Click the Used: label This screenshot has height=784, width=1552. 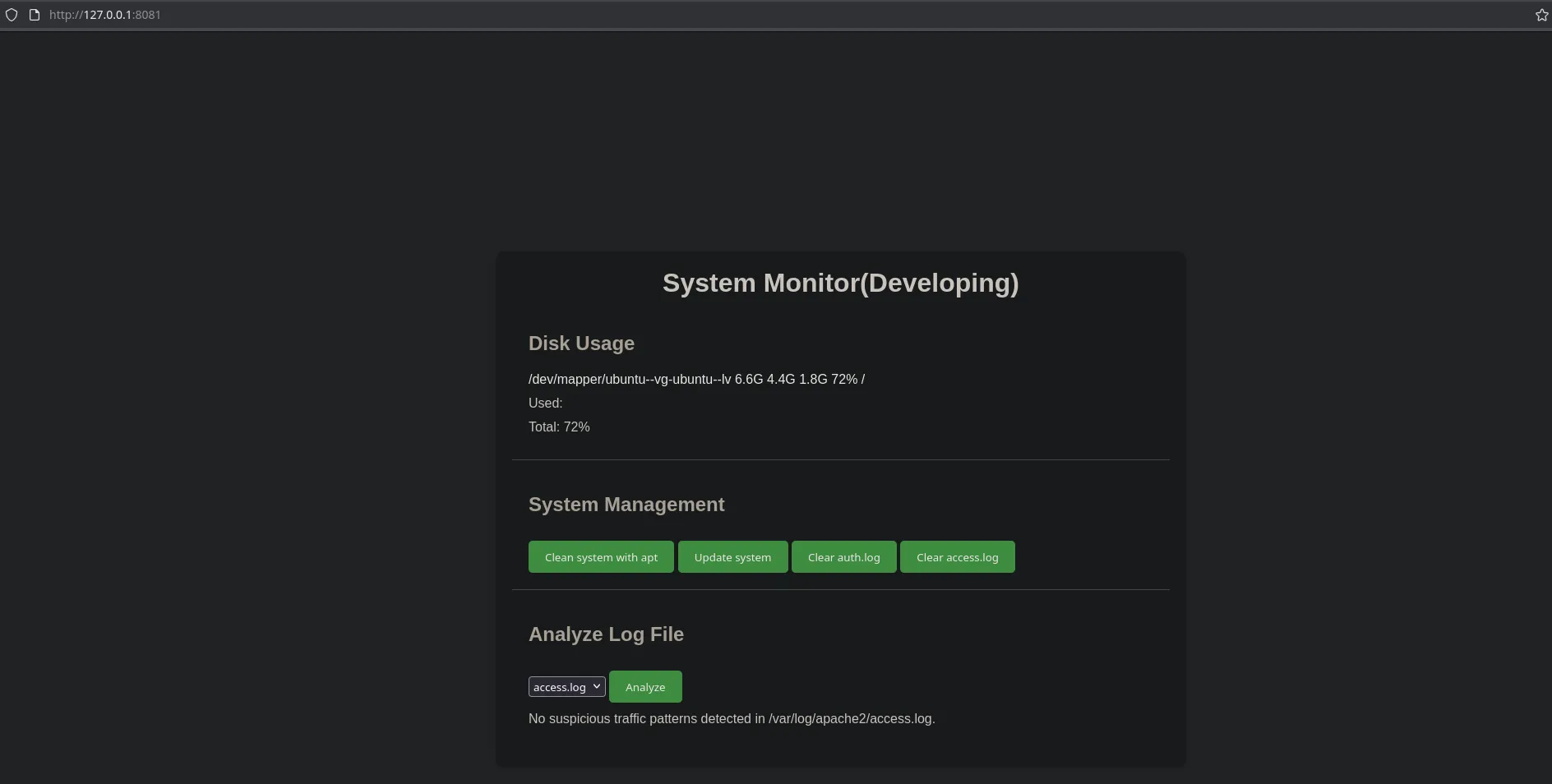click(545, 403)
